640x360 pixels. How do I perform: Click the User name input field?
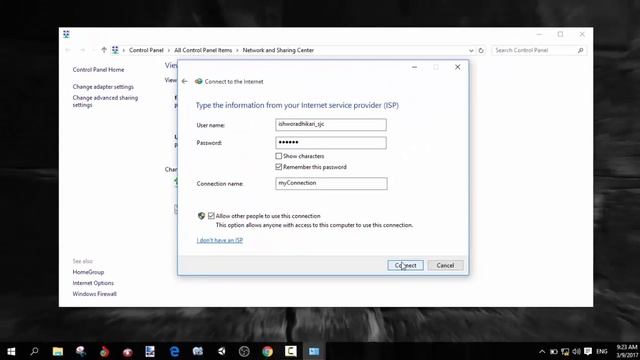331,124
